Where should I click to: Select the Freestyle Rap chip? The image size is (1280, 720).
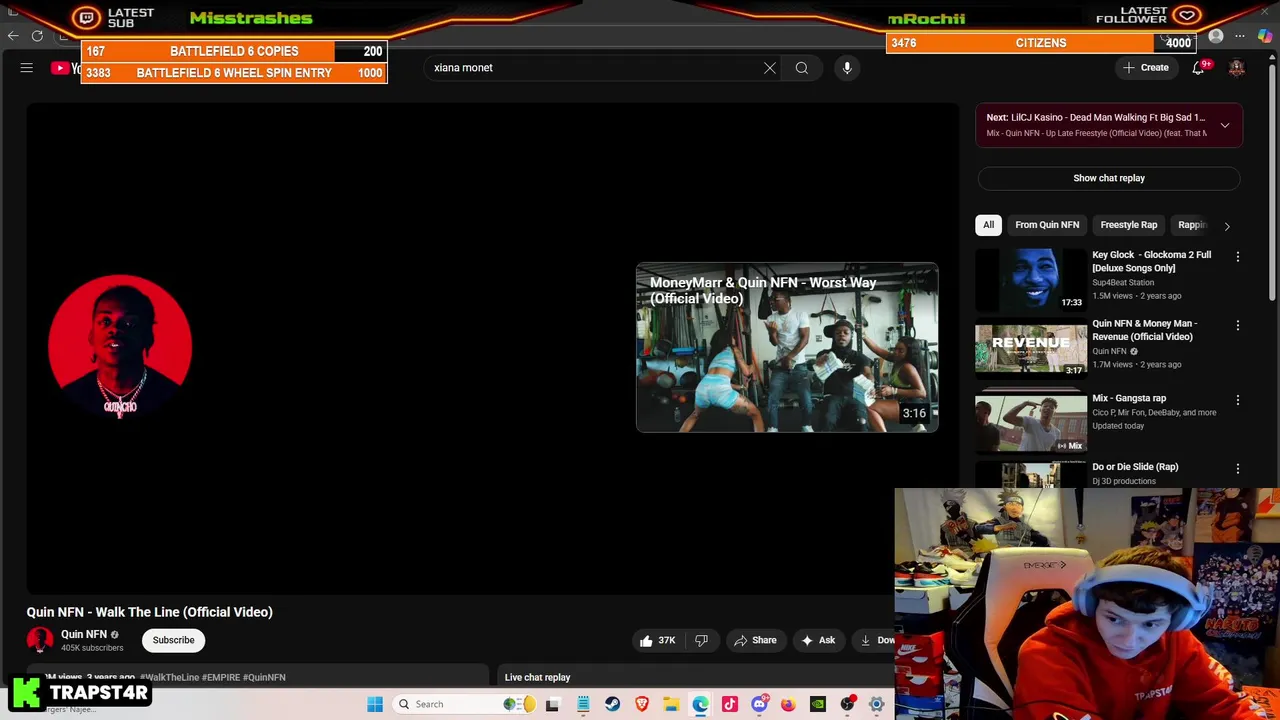1129,225
